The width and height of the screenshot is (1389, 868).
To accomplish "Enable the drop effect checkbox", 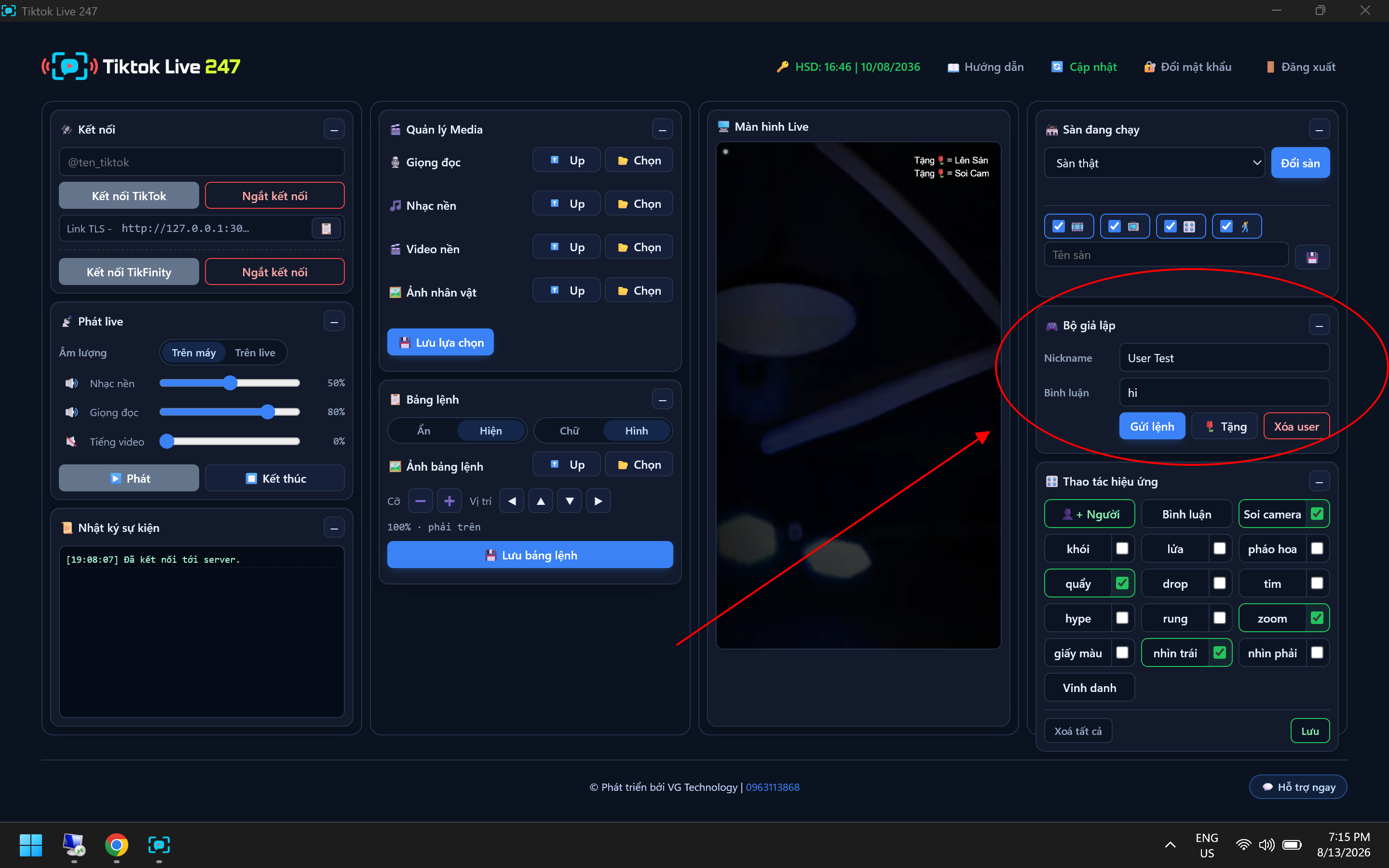I will pos(1220,583).
